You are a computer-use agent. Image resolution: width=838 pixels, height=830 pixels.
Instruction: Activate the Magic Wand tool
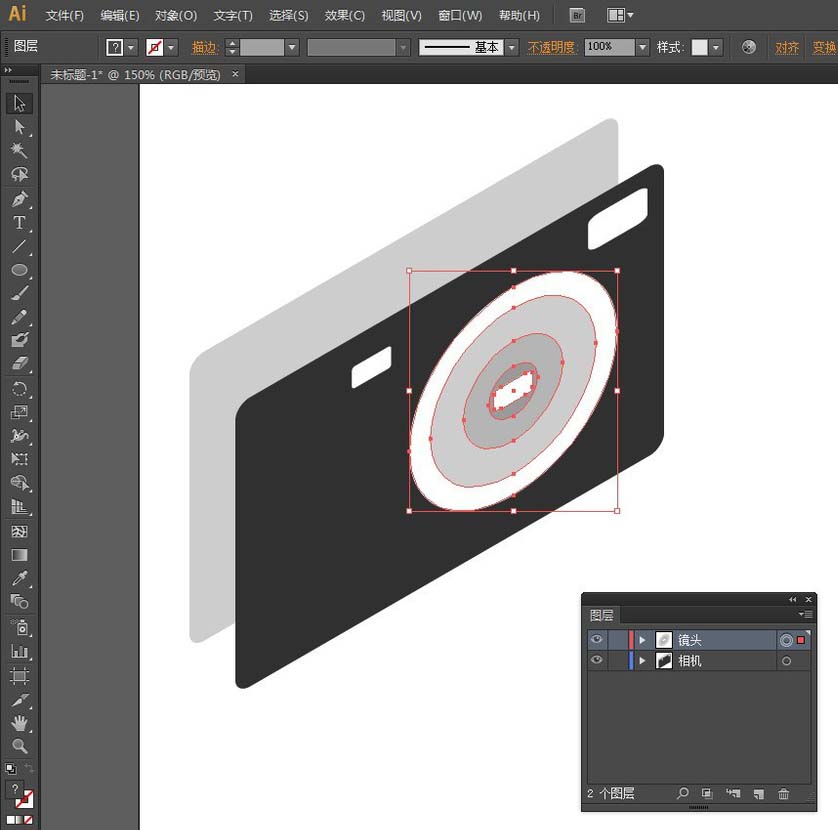pyautogui.click(x=19, y=151)
